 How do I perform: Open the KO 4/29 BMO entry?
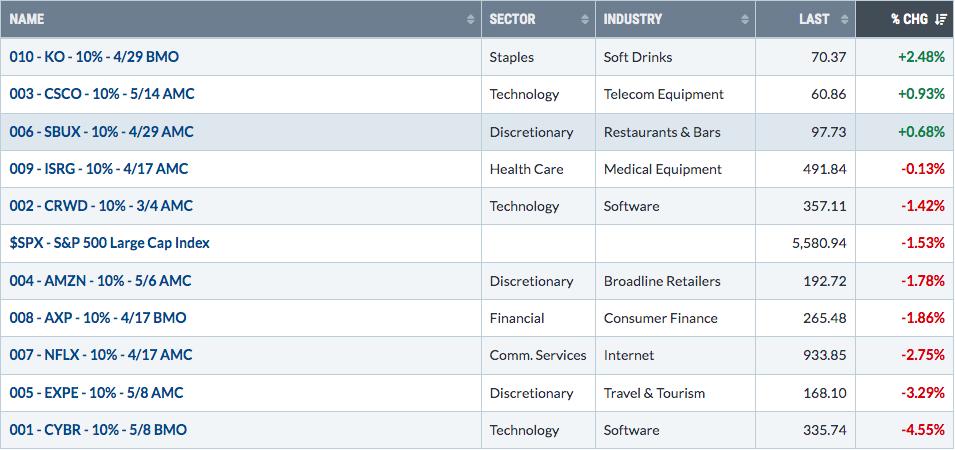pos(94,57)
